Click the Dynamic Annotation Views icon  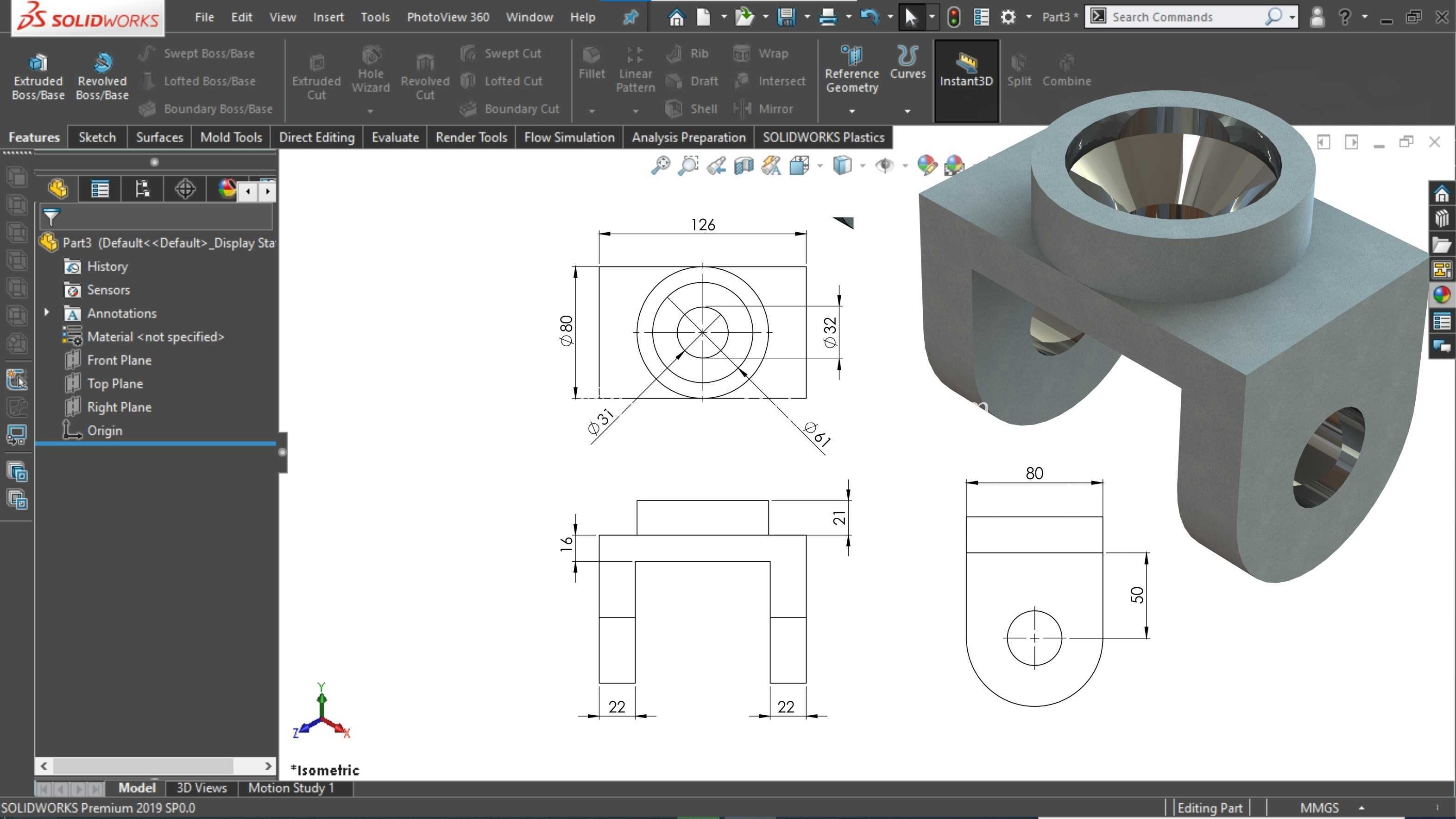[x=771, y=166]
